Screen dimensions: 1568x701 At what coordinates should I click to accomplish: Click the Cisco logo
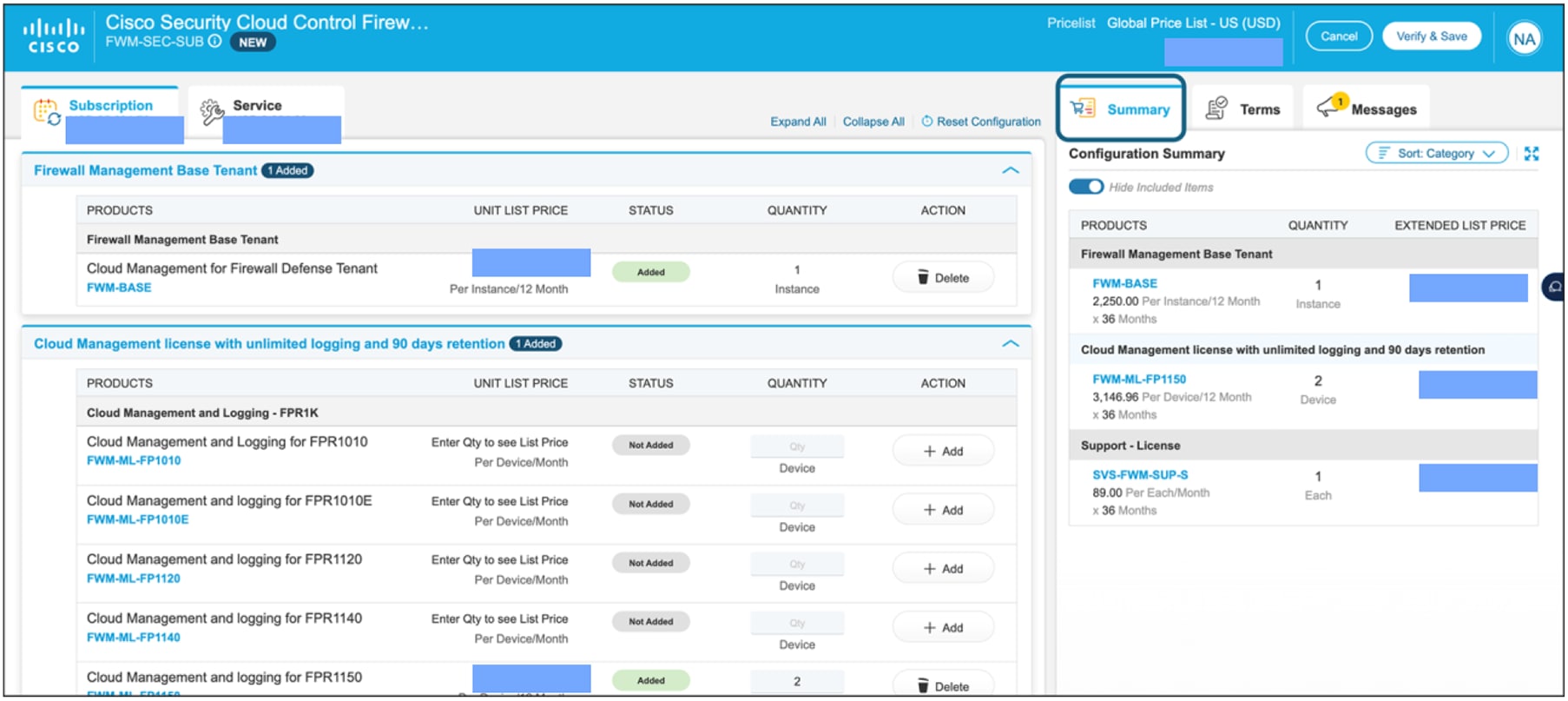pyautogui.click(x=54, y=37)
